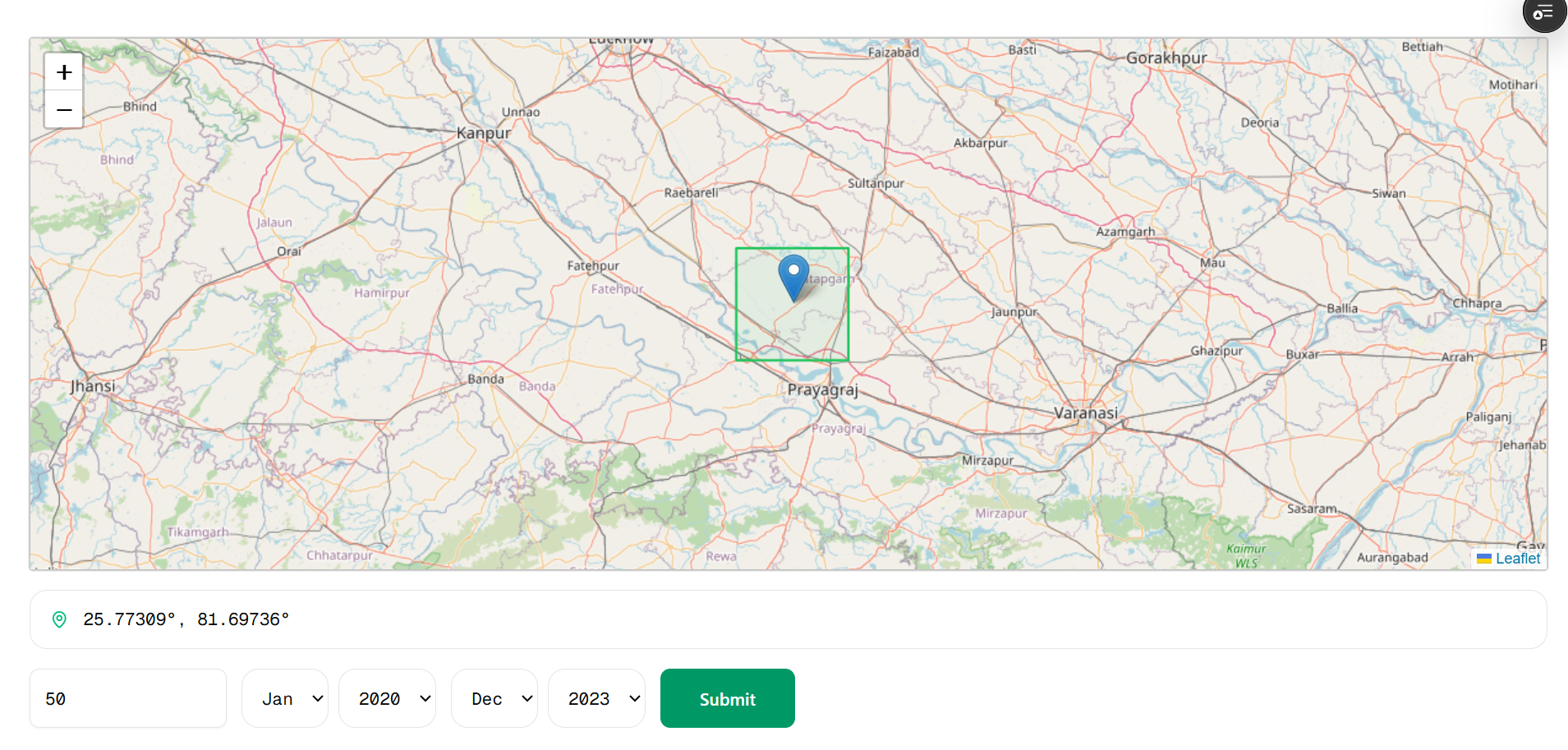Click the coordinates field showing 25.77309°, 81.69736°
1568x750 pixels.
(789, 619)
